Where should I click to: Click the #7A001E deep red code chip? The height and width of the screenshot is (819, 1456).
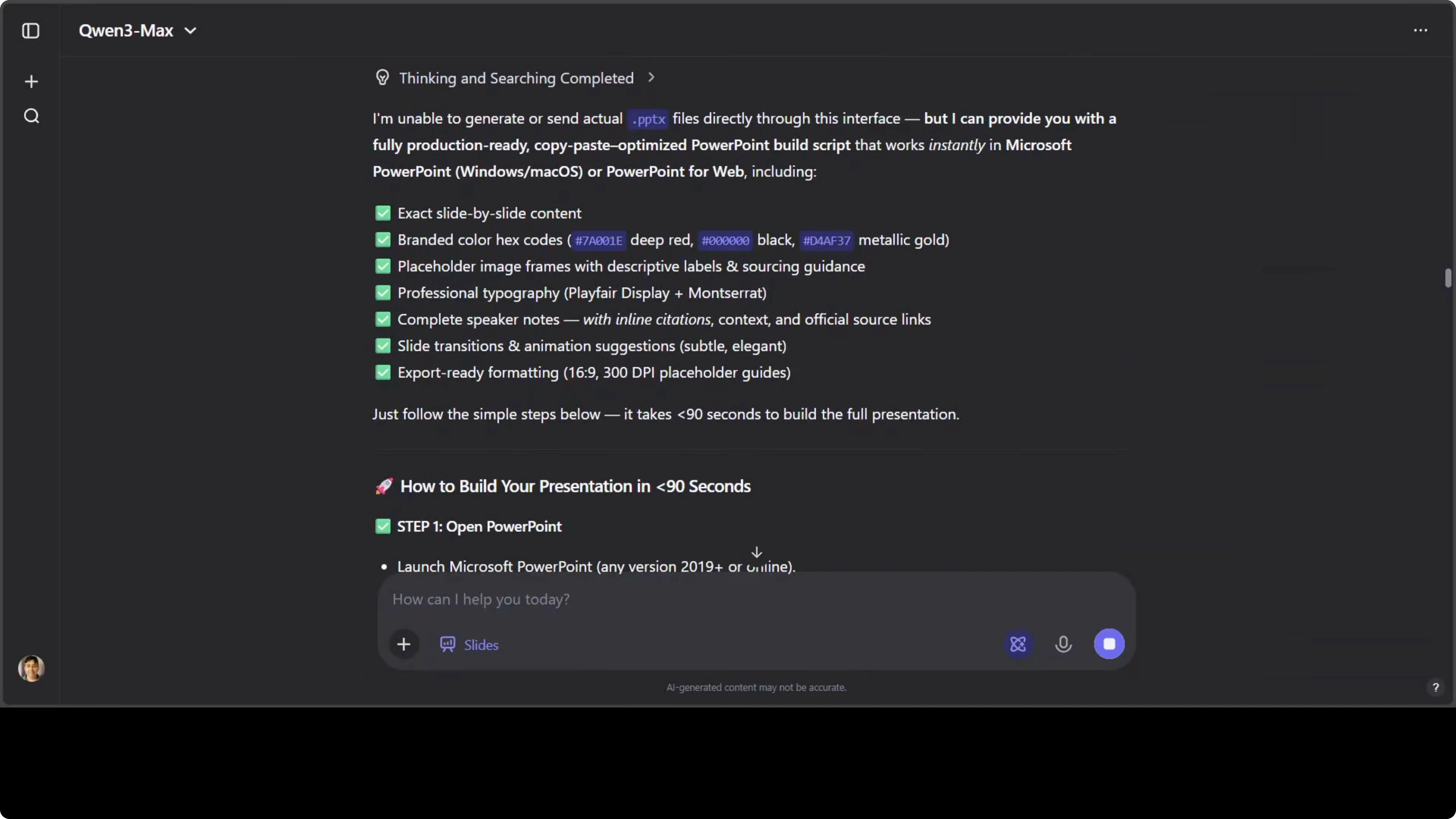599,240
